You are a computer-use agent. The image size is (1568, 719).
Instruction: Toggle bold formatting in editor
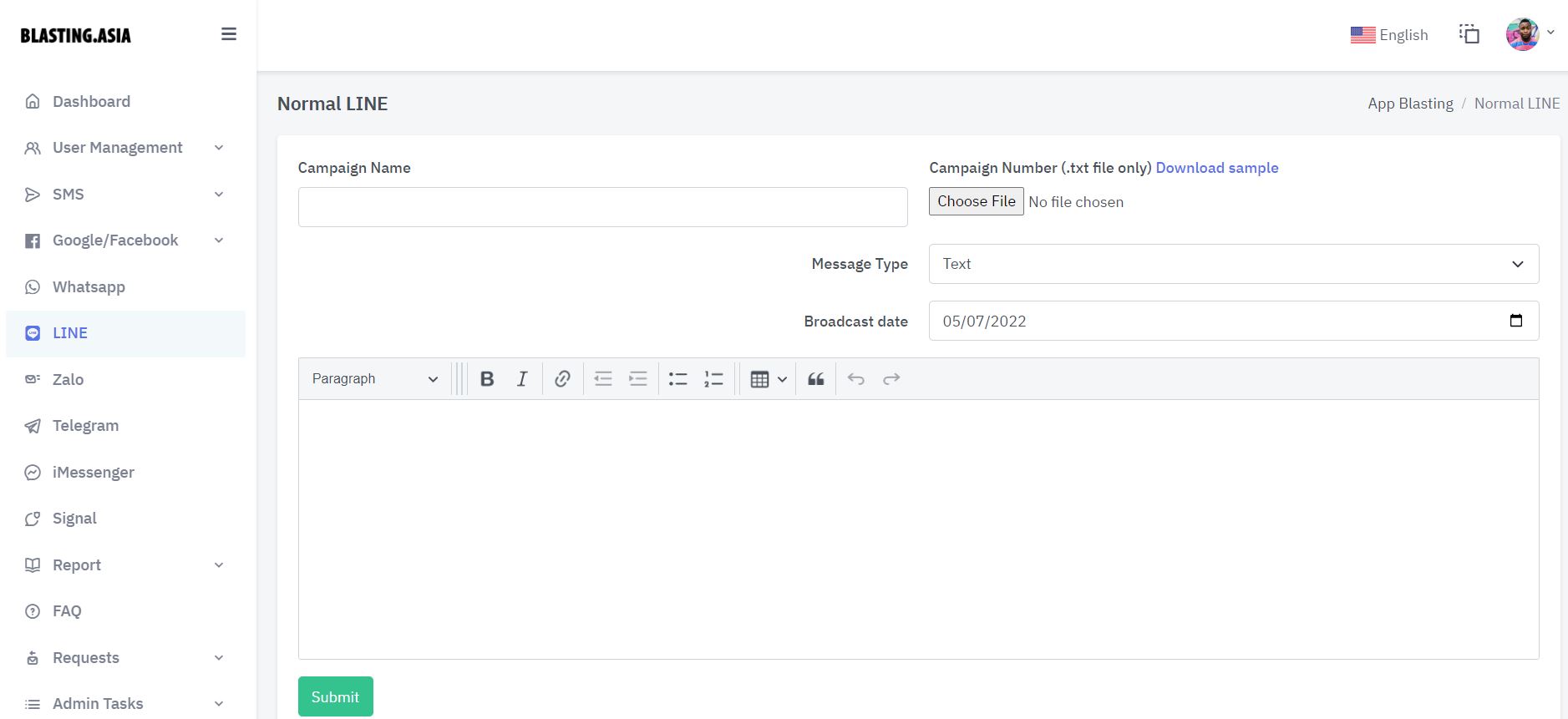[x=487, y=379]
